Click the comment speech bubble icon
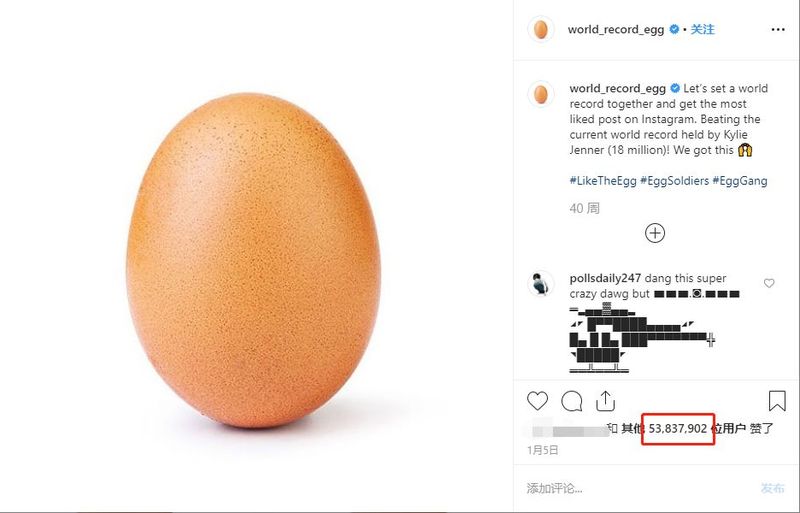 pos(572,401)
